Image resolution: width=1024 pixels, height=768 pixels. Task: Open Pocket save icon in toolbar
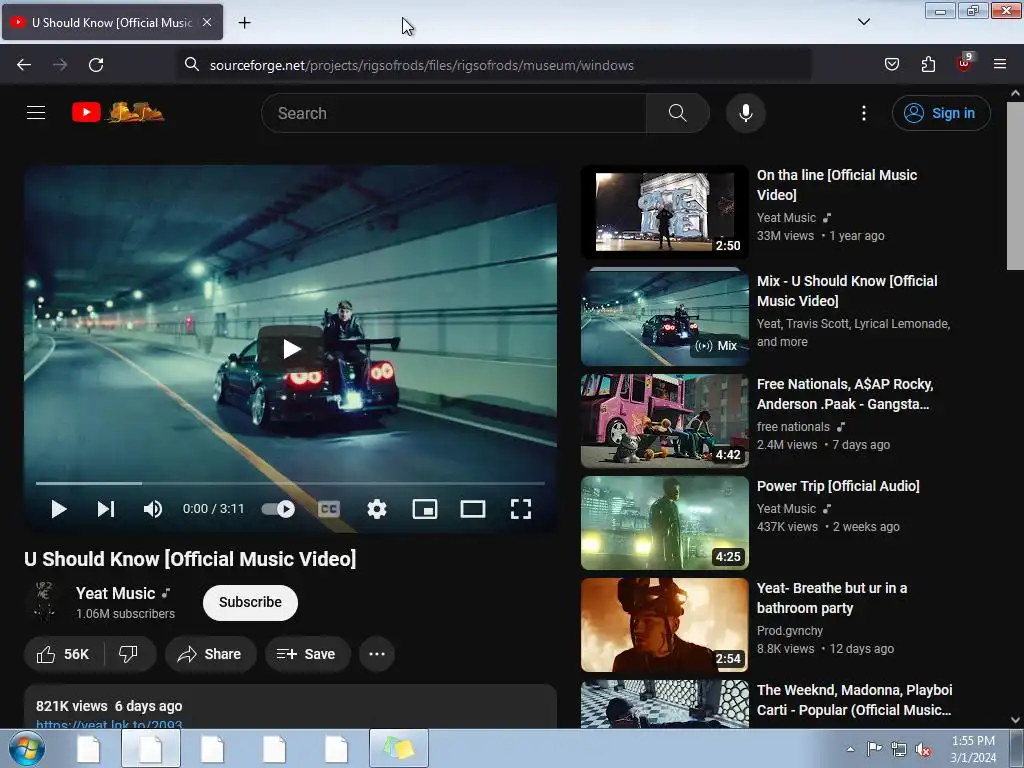click(x=891, y=64)
